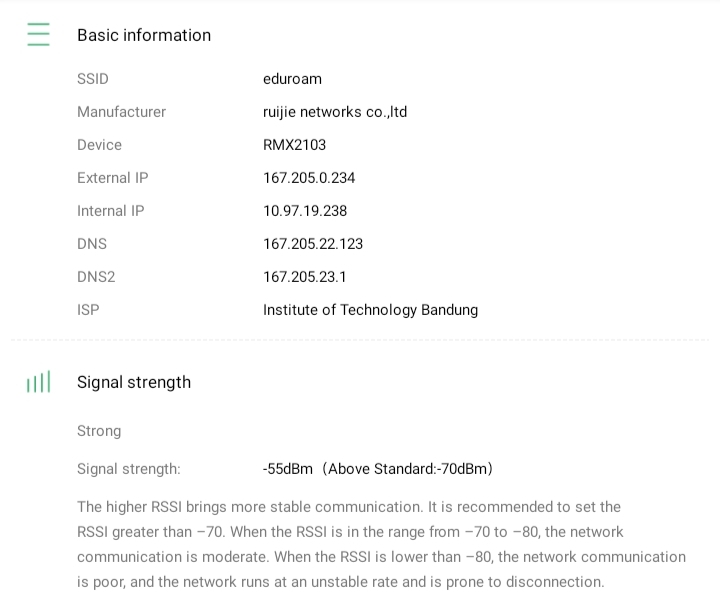
Task: Click the SSID field label
Action: coord(93,79)
